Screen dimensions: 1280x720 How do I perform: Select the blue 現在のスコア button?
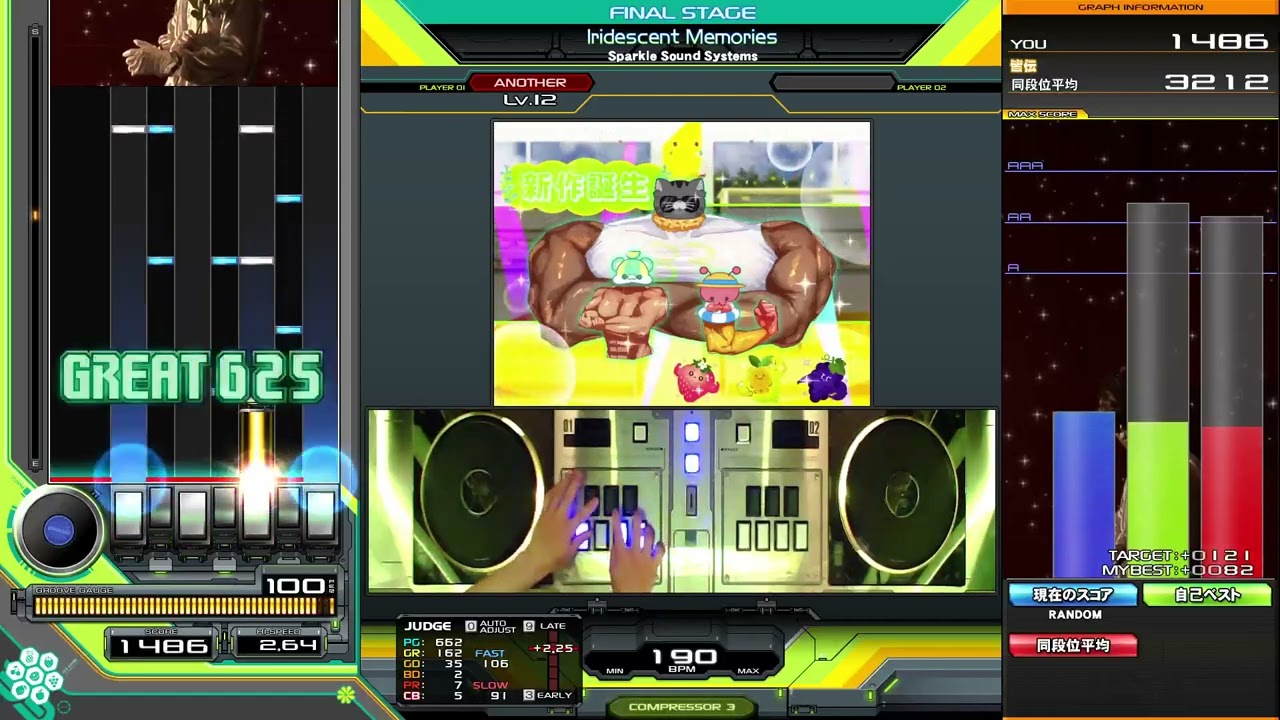(x=1073, y=595)
